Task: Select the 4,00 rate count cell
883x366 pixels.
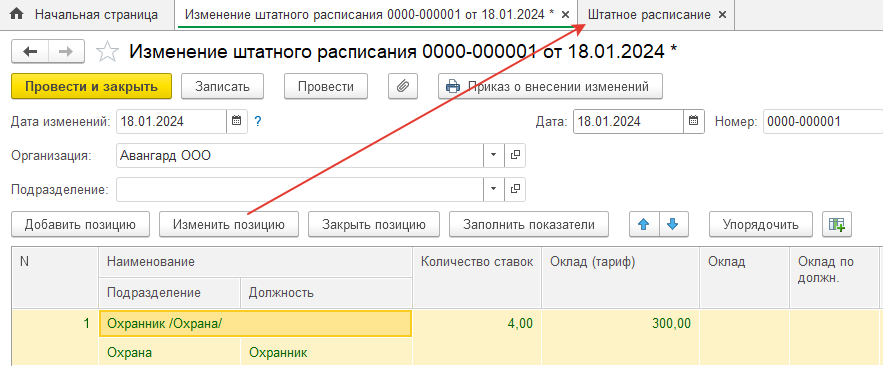Action: 477,338
